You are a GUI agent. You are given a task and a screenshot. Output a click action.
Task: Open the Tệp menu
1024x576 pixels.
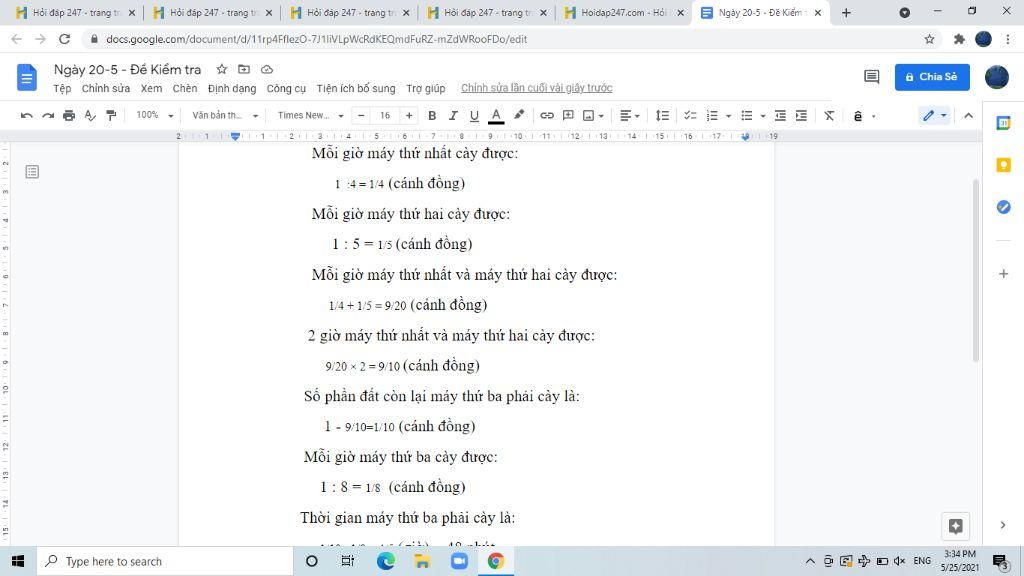point(62,88)
